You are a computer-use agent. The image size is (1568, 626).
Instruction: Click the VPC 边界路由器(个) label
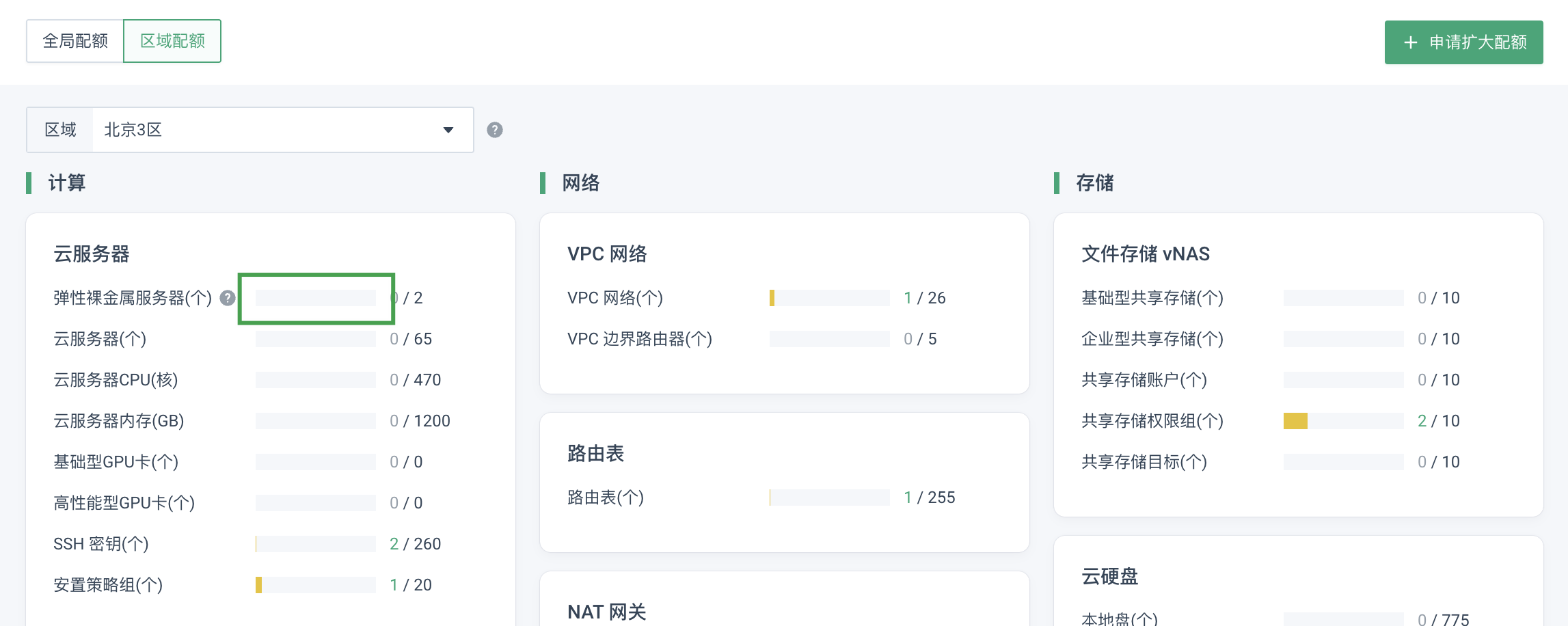pos(640,339)
